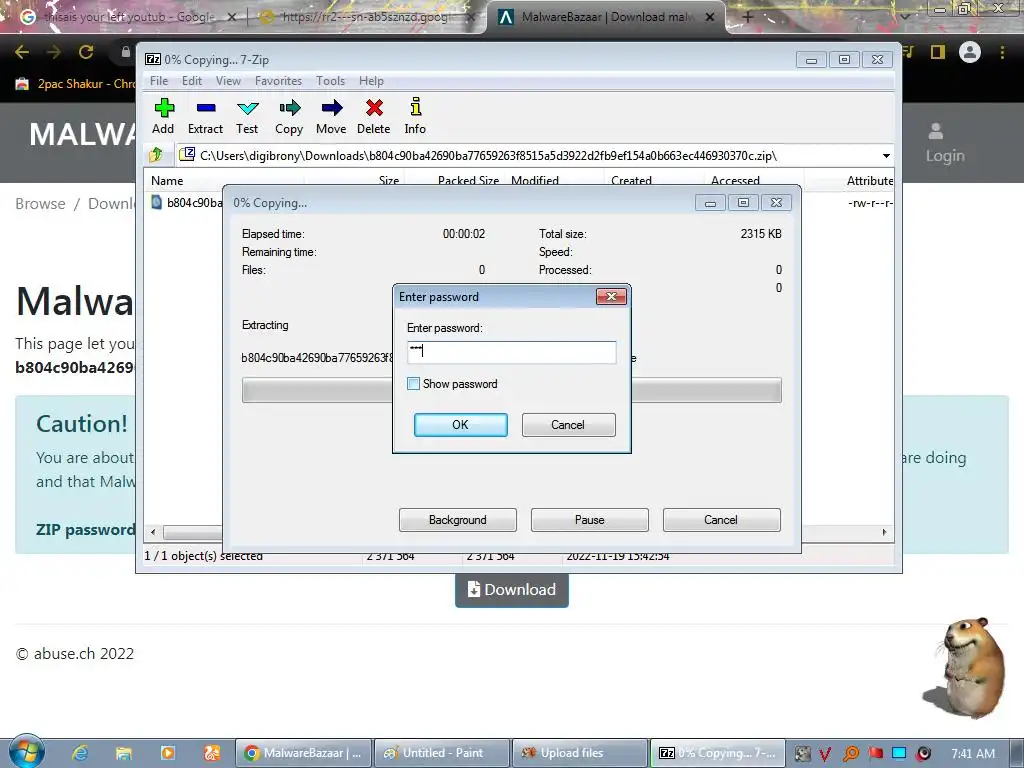Open the Help menu
This screenshot has width=1024, height=768.
(x=371, y=81)
